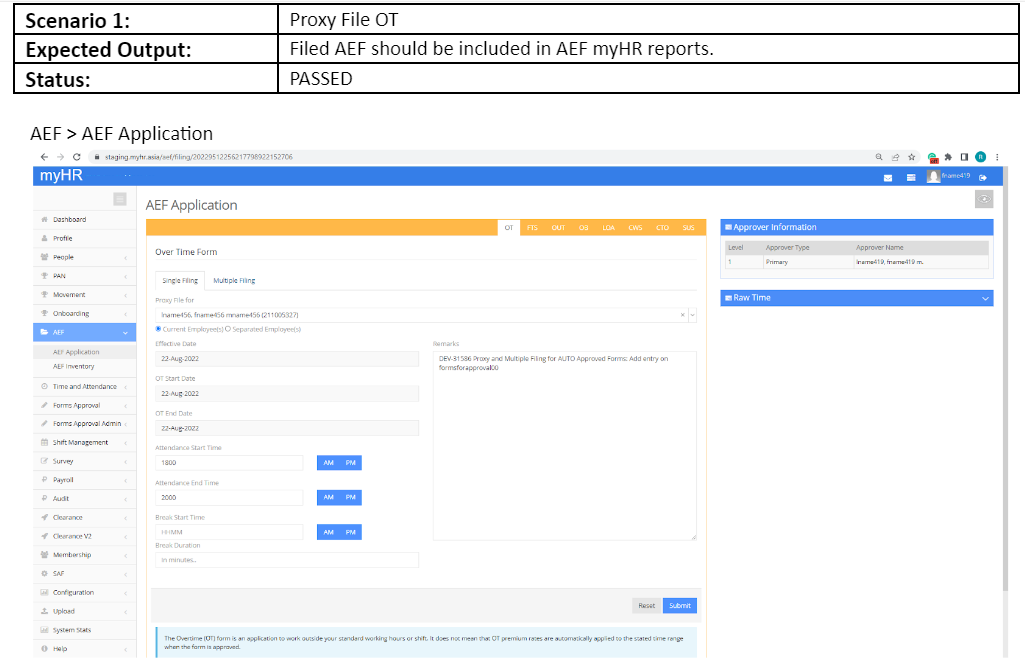Expand the Onboarding sidebar menu
1025x665 pixels.
85,314
